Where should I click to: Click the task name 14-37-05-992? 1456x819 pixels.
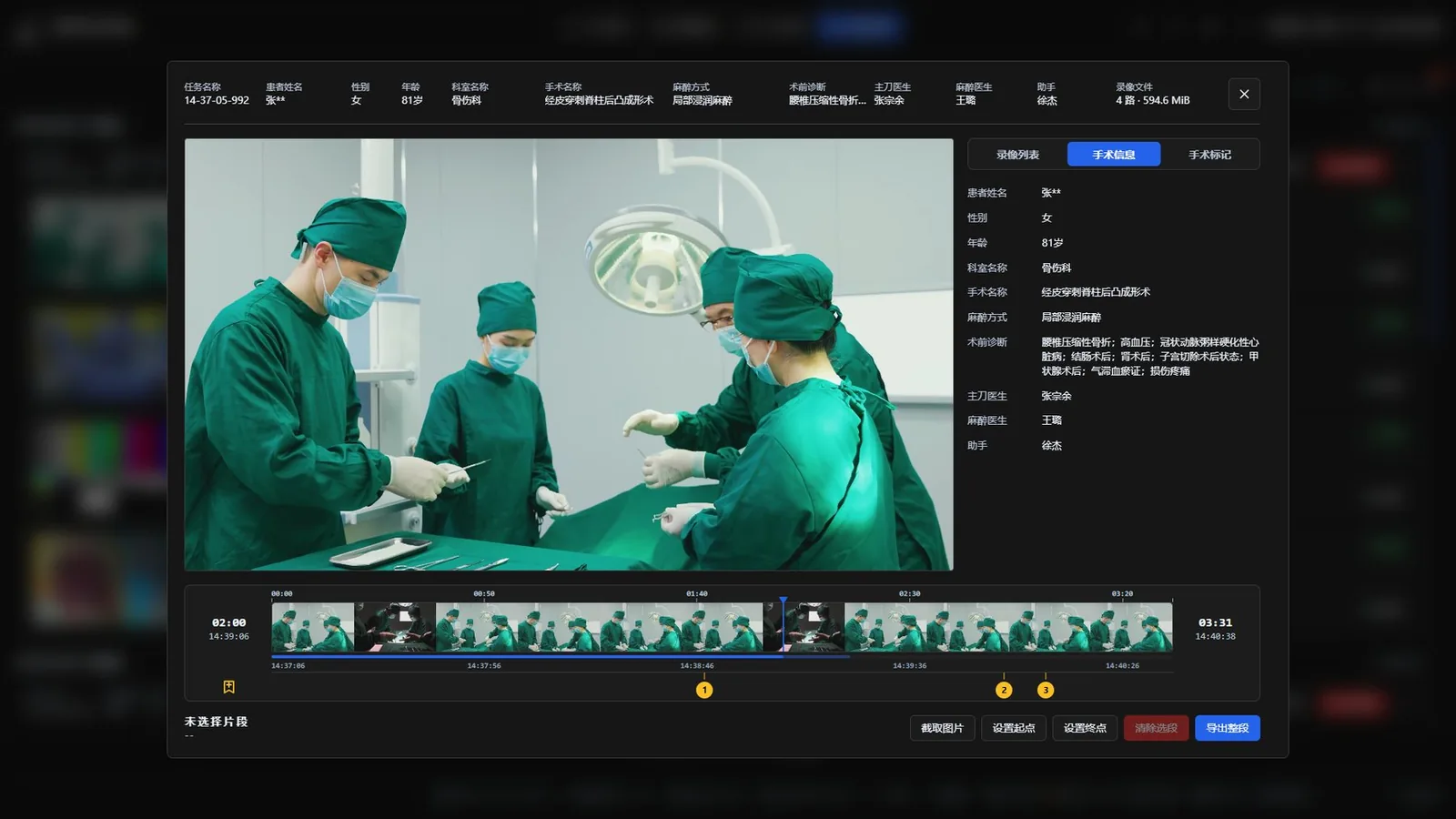[x=217, y=100]
